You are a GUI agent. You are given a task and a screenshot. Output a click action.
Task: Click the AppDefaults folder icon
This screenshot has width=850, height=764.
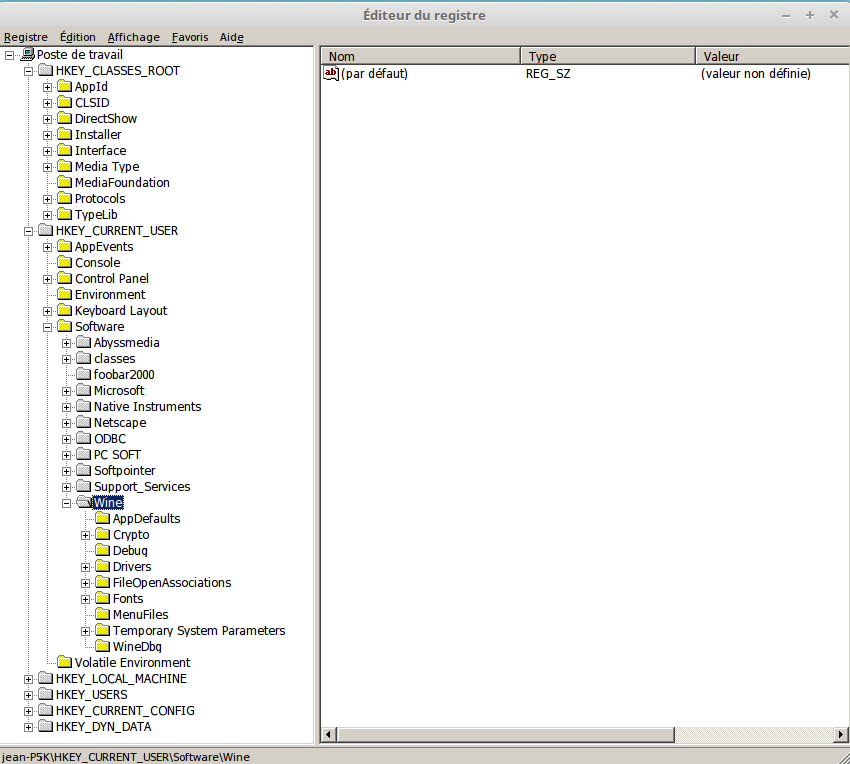103,519
